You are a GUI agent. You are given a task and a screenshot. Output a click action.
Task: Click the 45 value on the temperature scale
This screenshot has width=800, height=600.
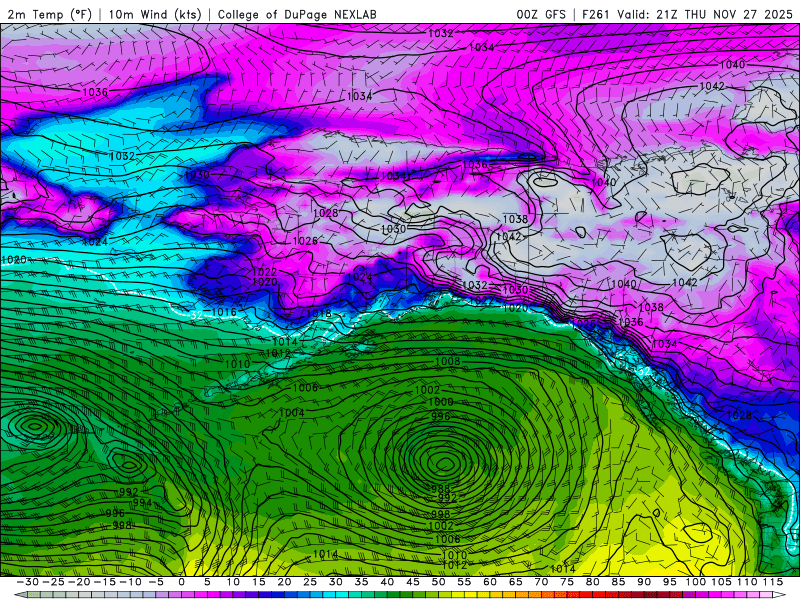(413, 582)
